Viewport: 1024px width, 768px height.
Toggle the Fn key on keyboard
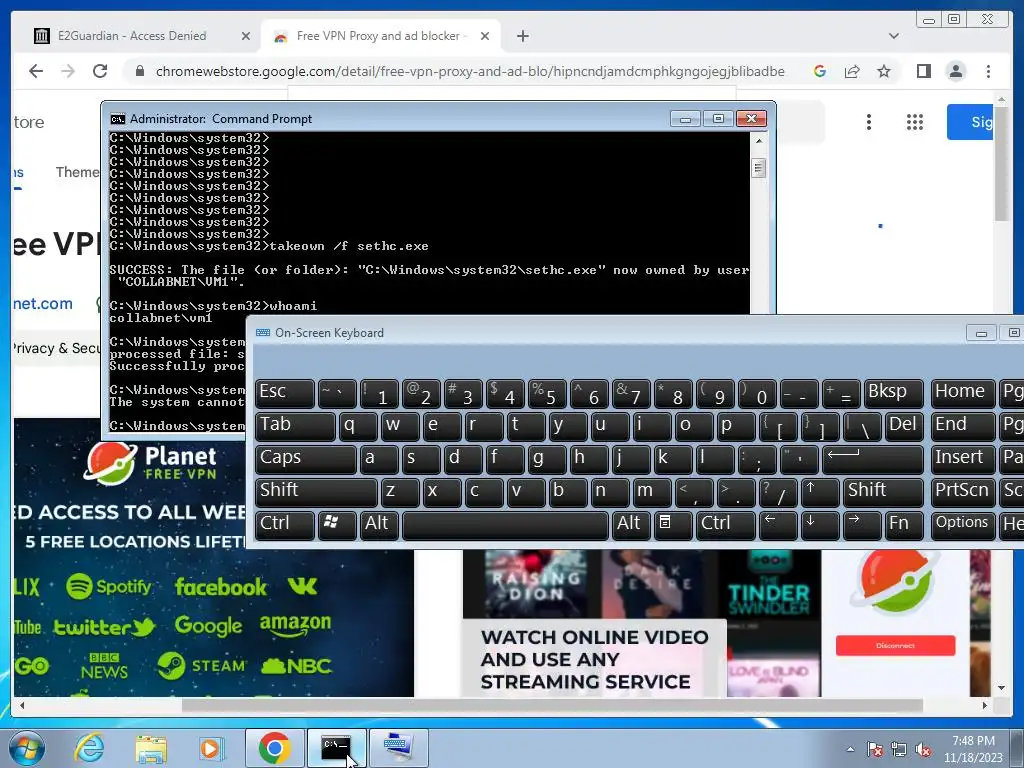tap(904, 524)
